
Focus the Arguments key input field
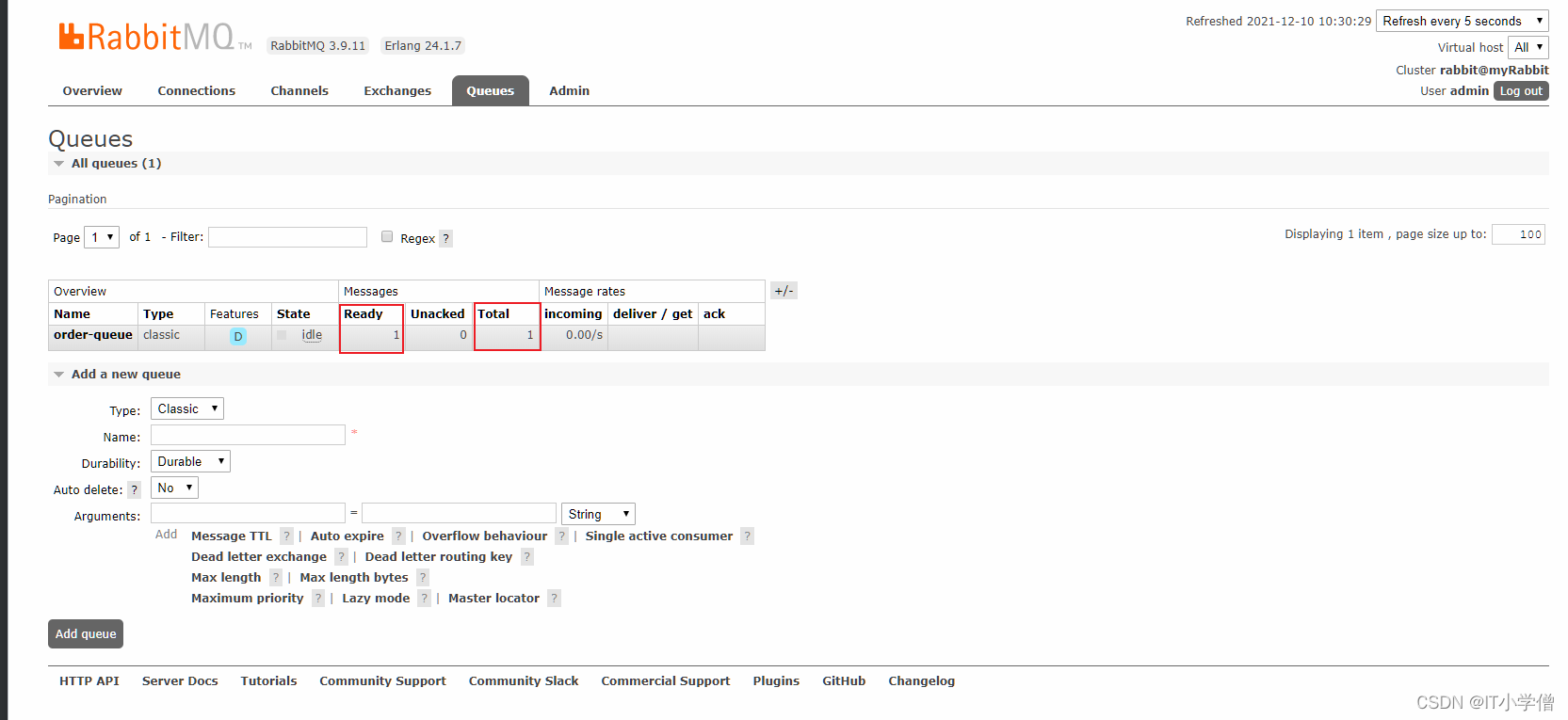point(248,513)
